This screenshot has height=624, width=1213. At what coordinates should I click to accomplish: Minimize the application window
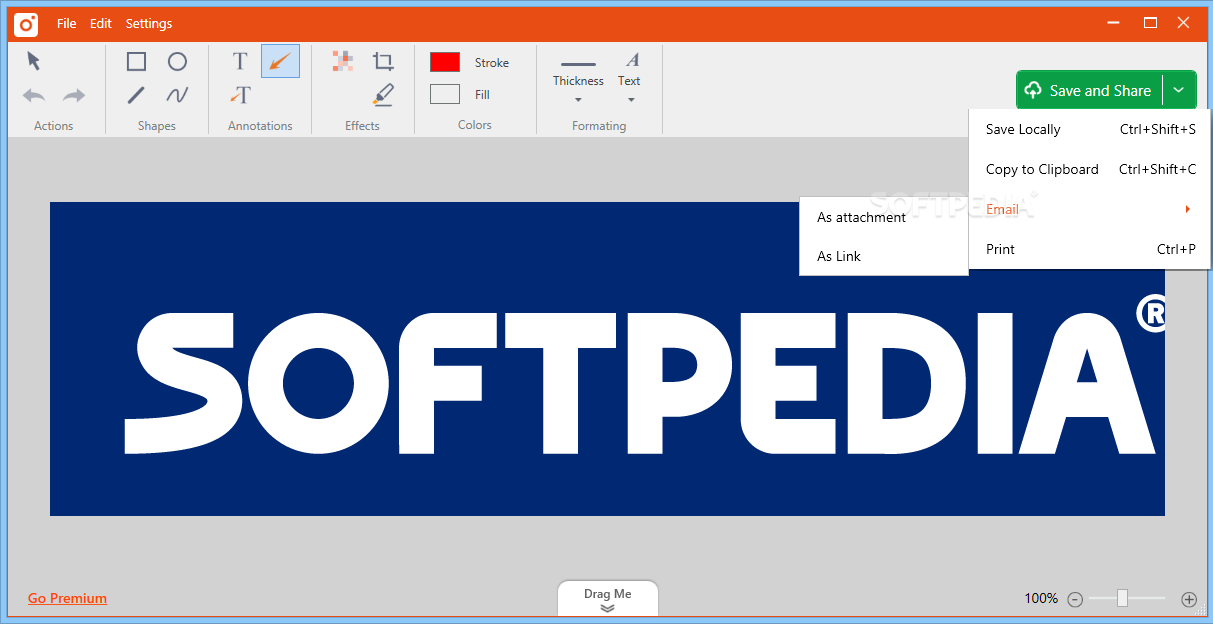(1115, 22)
